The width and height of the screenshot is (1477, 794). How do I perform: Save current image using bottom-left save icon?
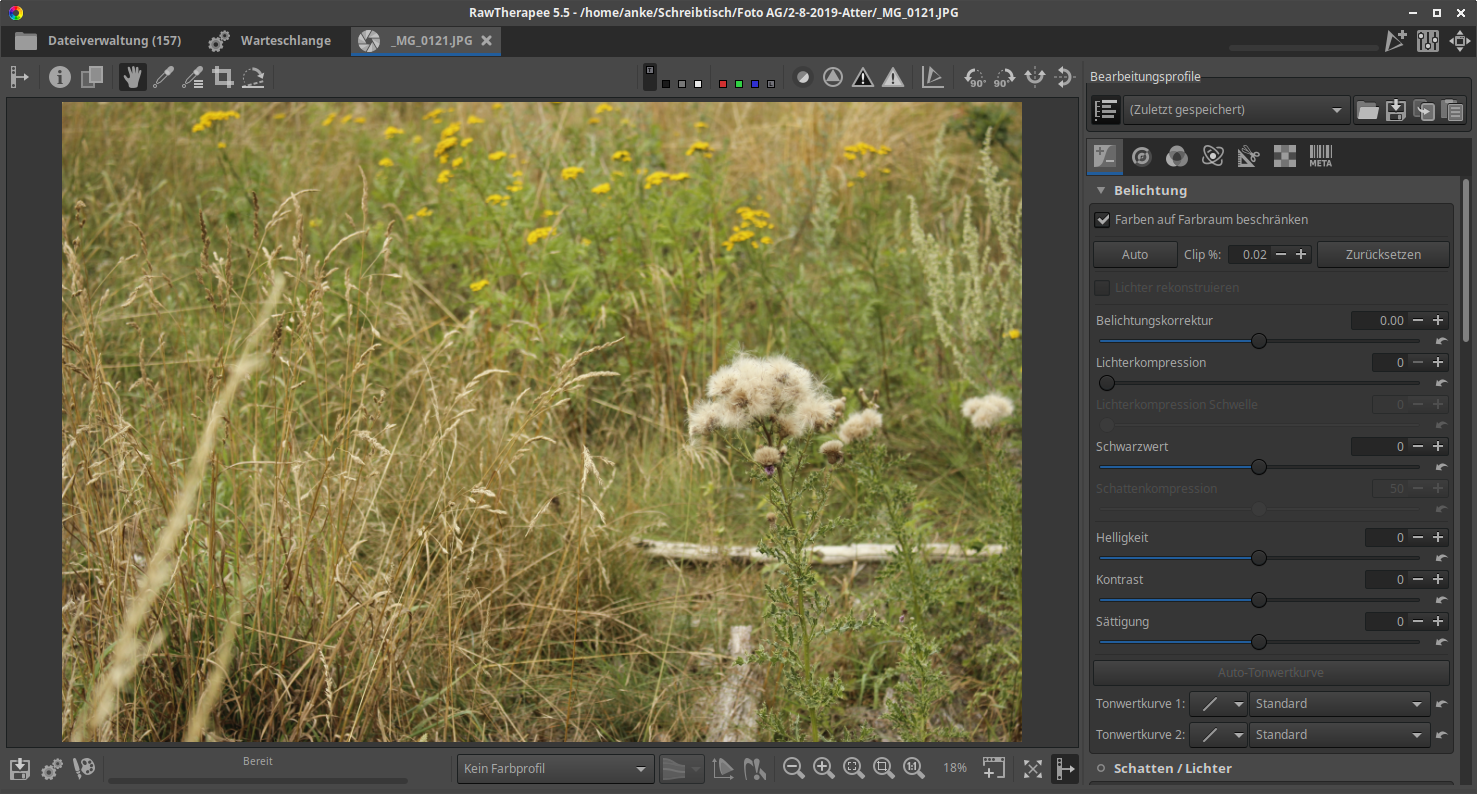tap(20, 768)
